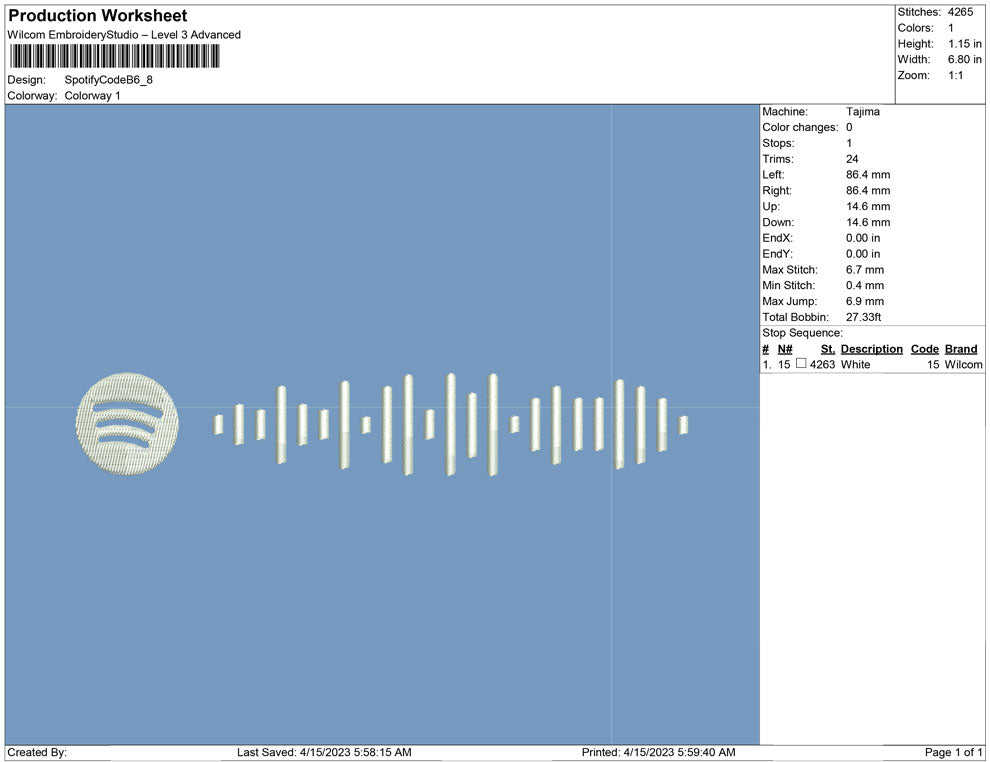Click the stitch count 4265
This screenshot has height=762, width=990.
[960, 12]
